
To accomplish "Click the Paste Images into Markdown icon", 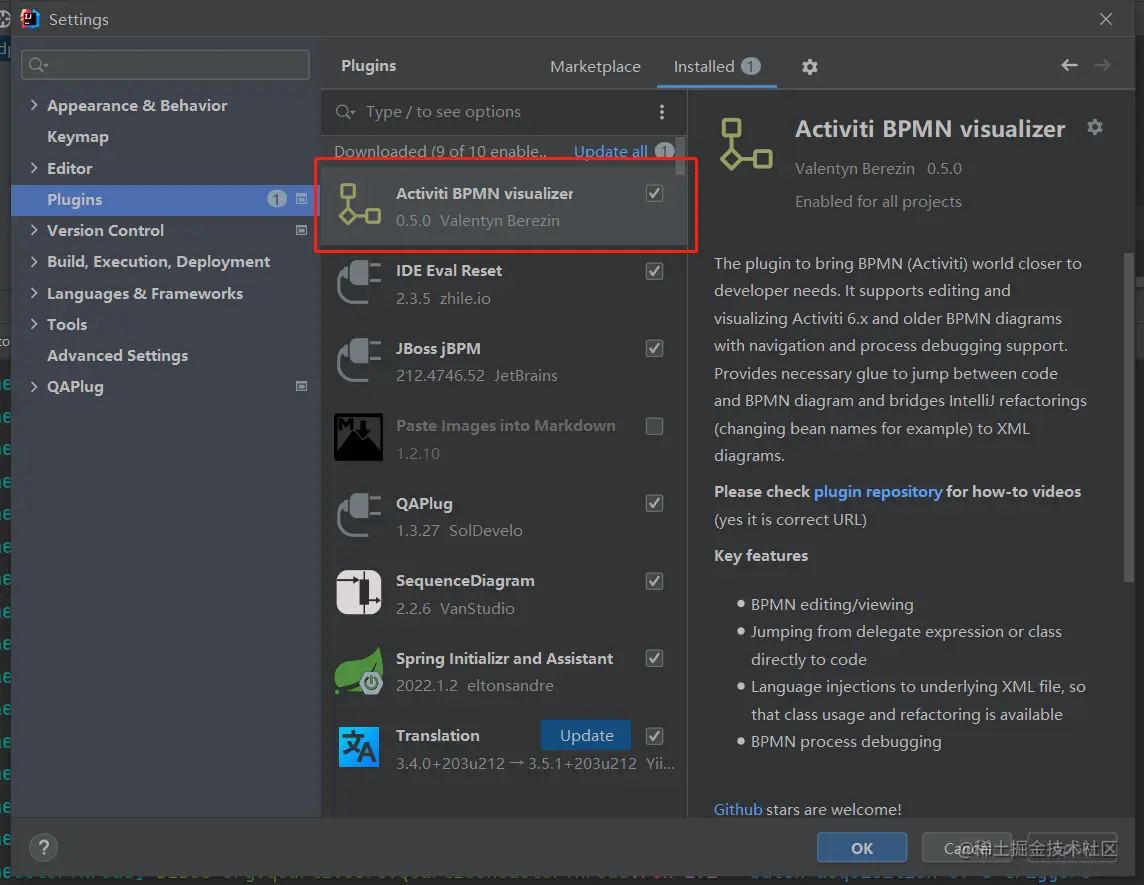I will pos(358,437).
